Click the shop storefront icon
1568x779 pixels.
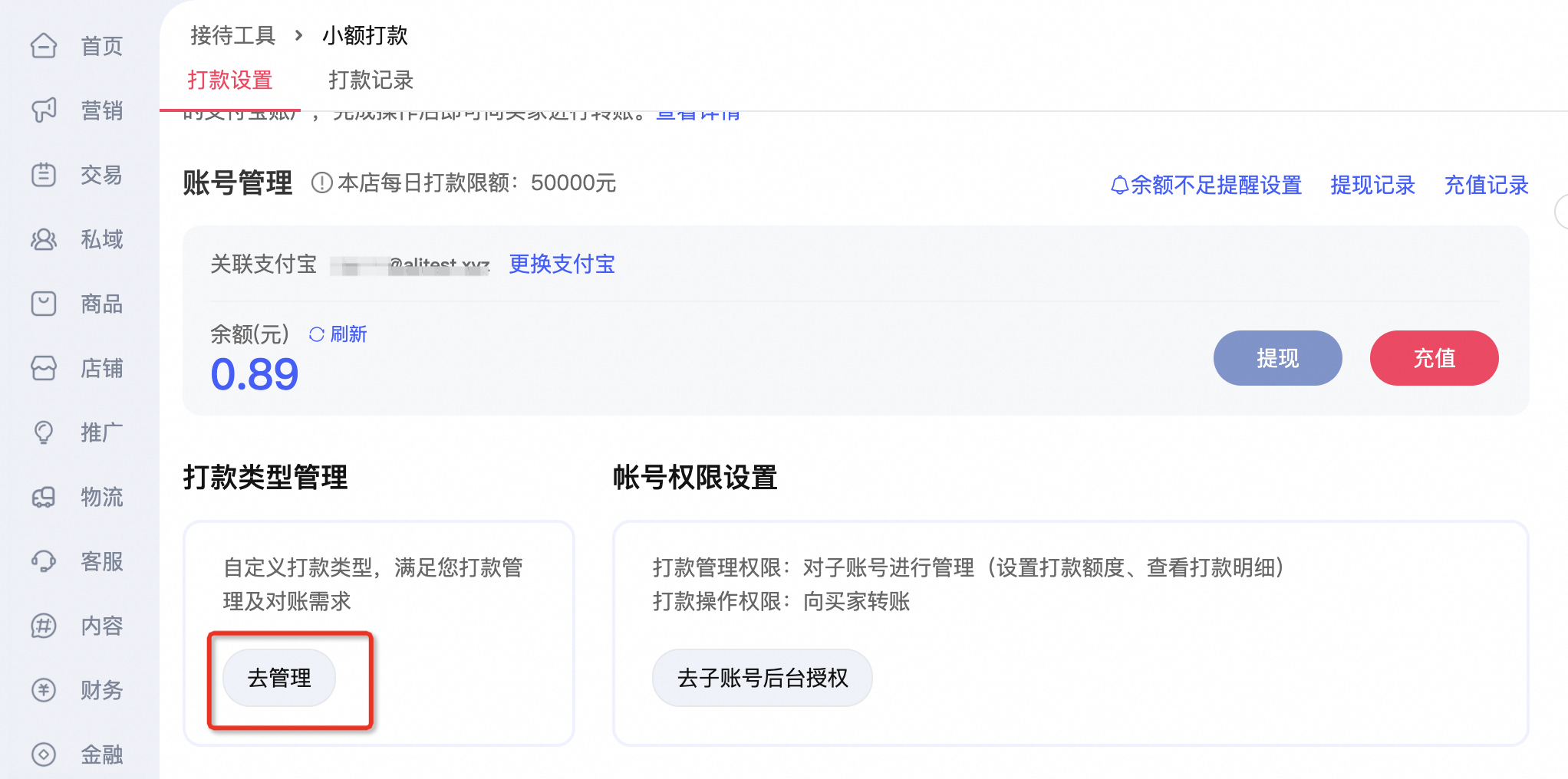(44, 368)
